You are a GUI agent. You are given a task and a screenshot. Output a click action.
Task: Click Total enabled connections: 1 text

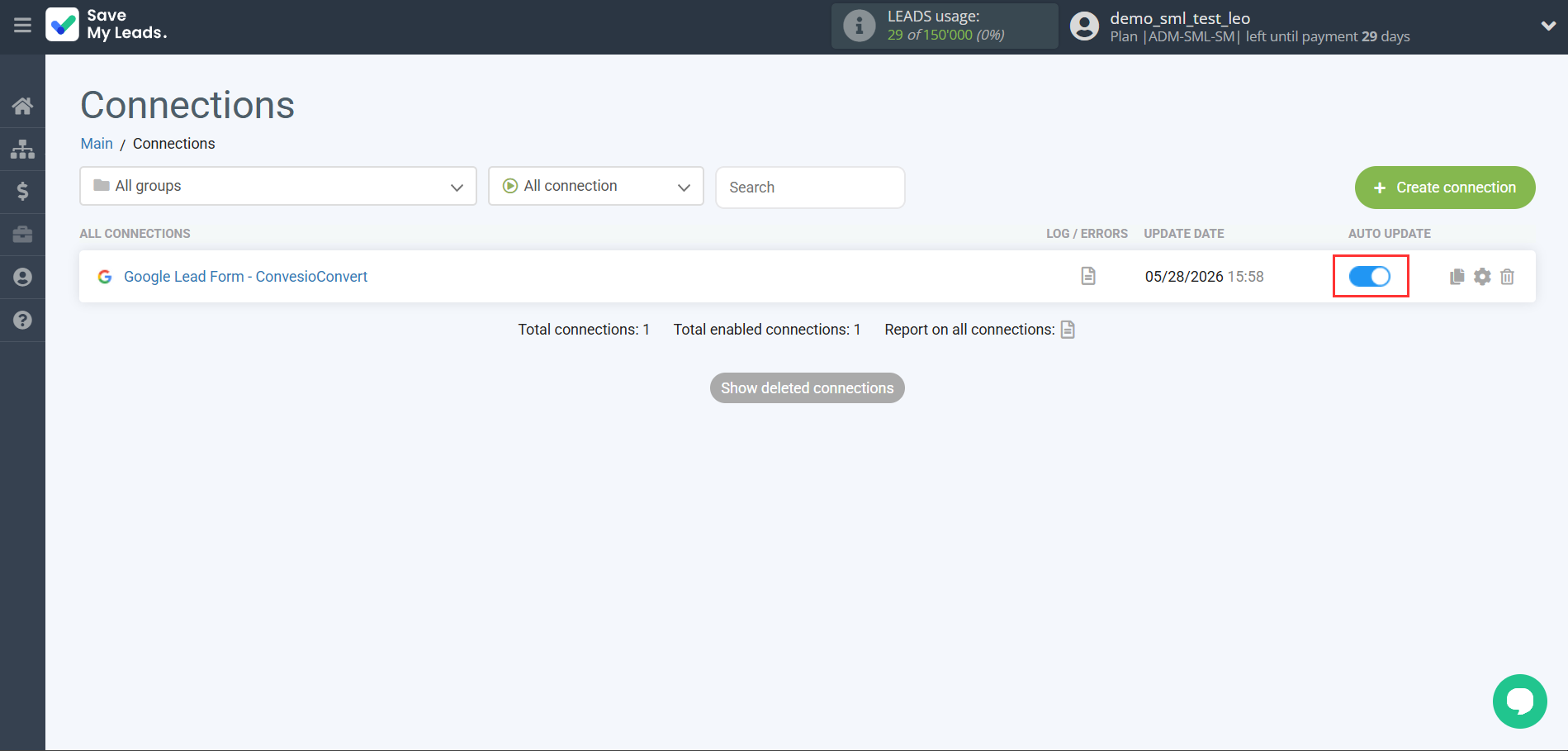coord(767,330)
